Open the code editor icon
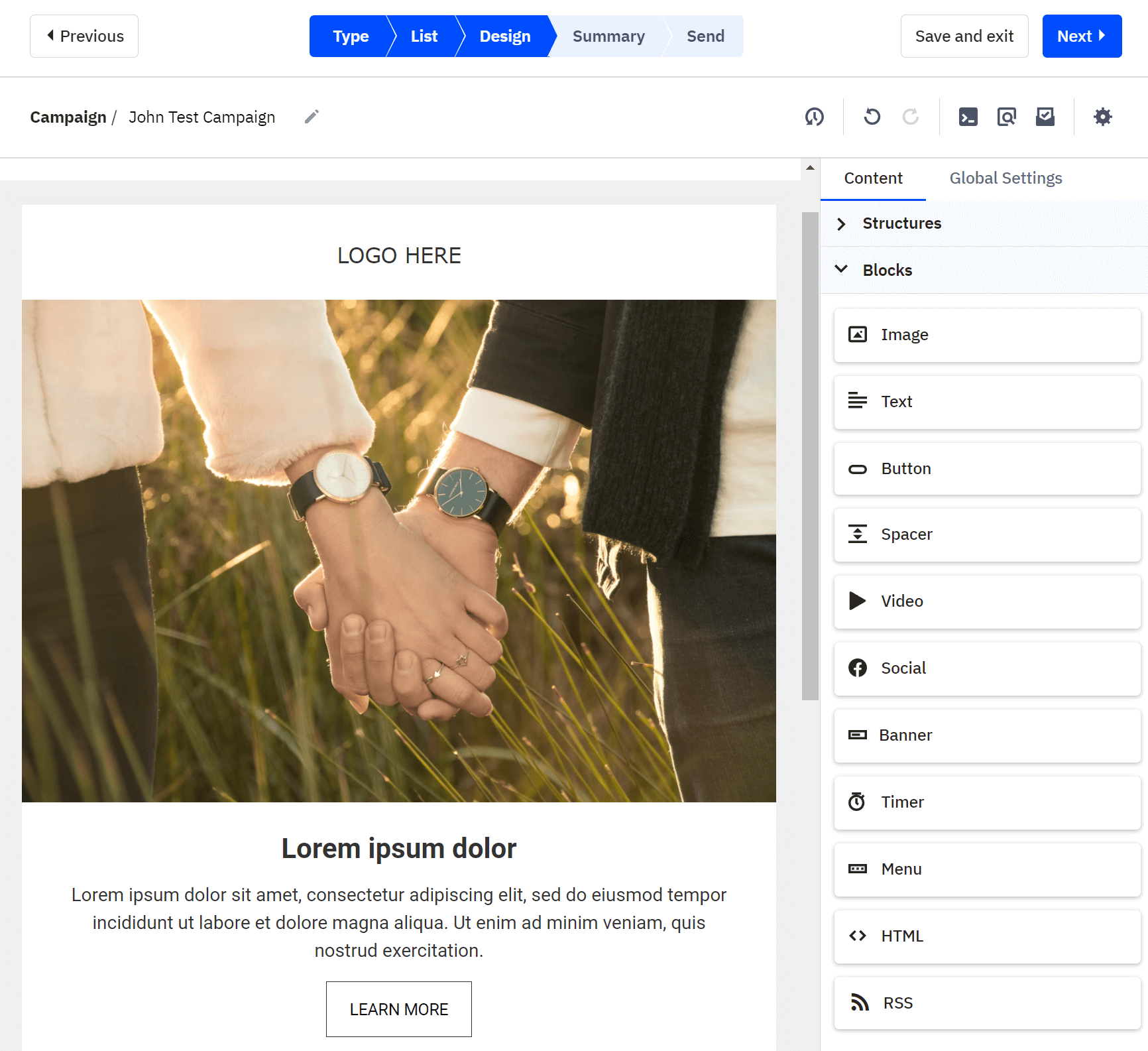 pos(968,117)
